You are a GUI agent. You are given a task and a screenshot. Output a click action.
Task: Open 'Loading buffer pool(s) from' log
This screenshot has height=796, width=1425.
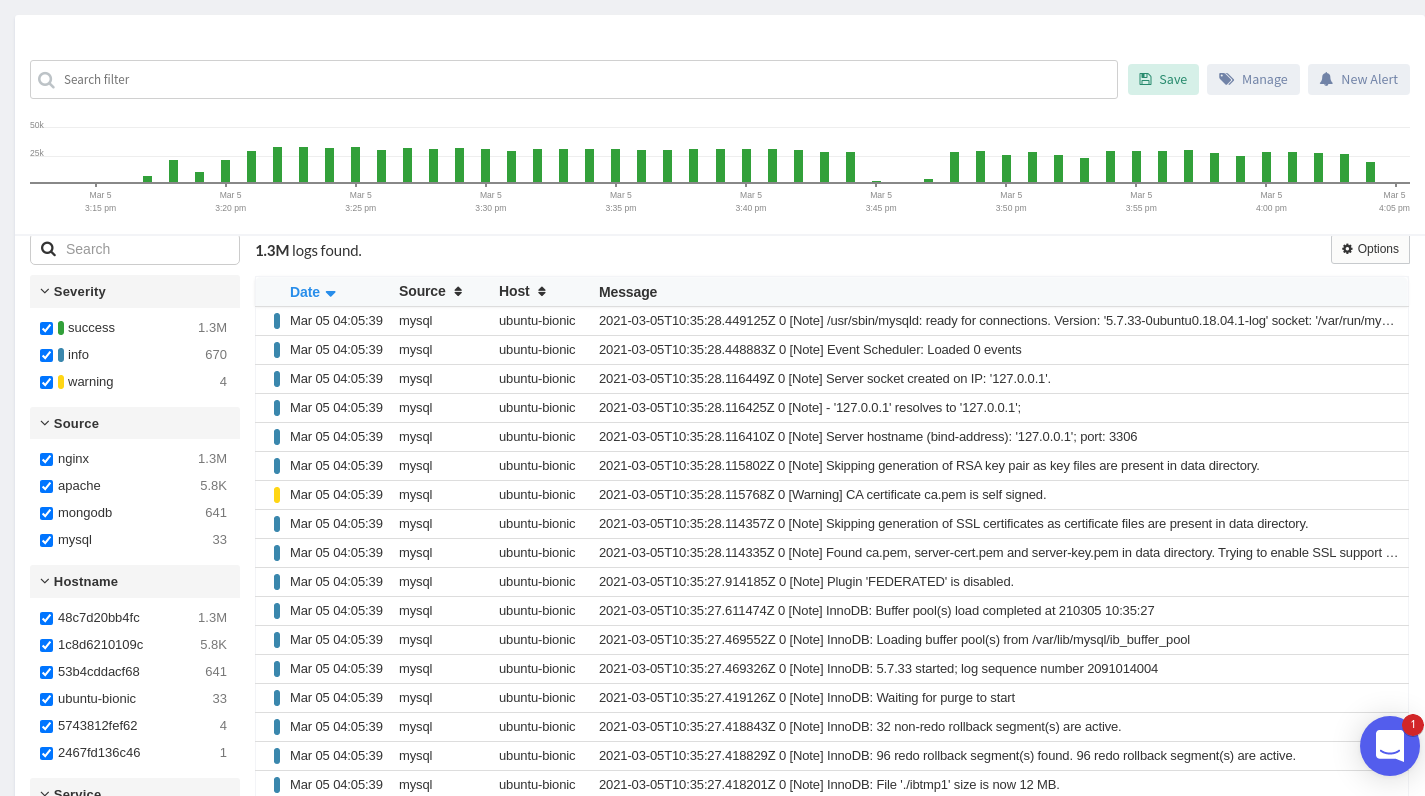pos(831,640)
